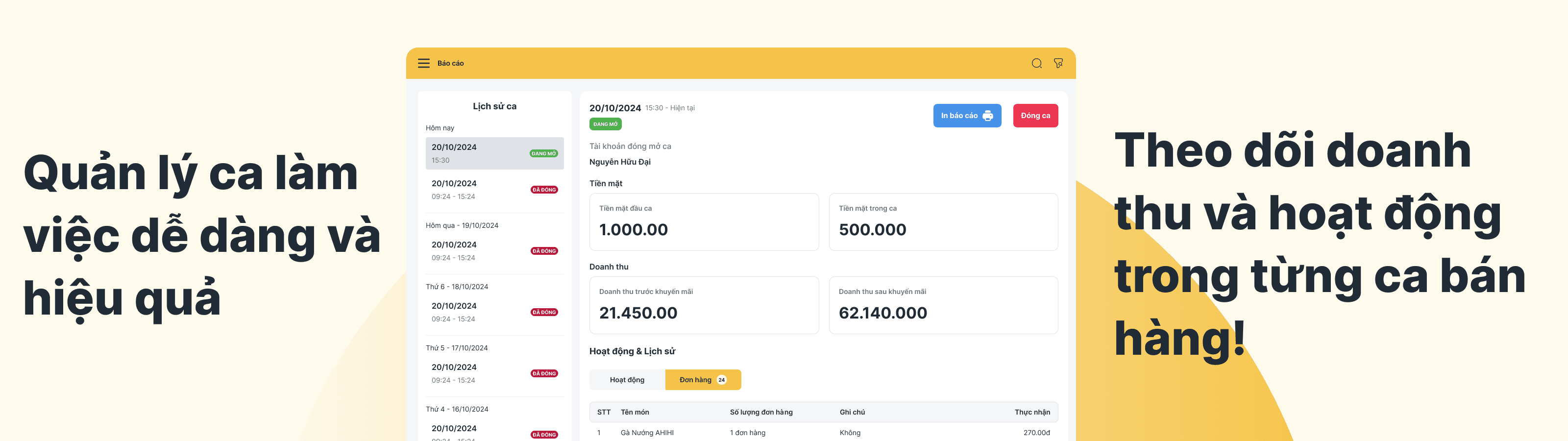This screenshot has width=1568, height=441.
Task: Click the Nguyễn Hữu Đại account name
Action: 620,162
